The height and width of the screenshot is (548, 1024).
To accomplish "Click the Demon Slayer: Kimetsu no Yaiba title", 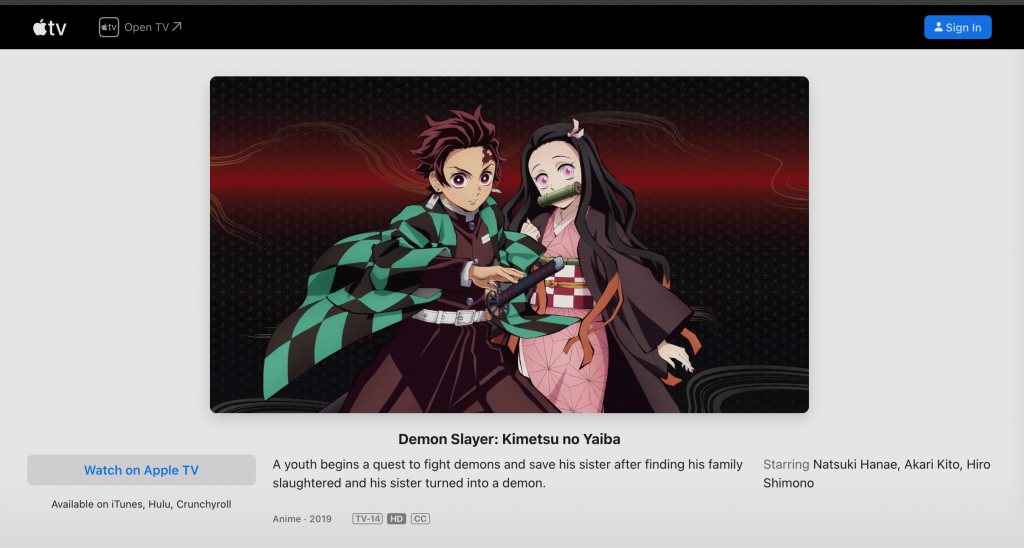I will 509,439.
